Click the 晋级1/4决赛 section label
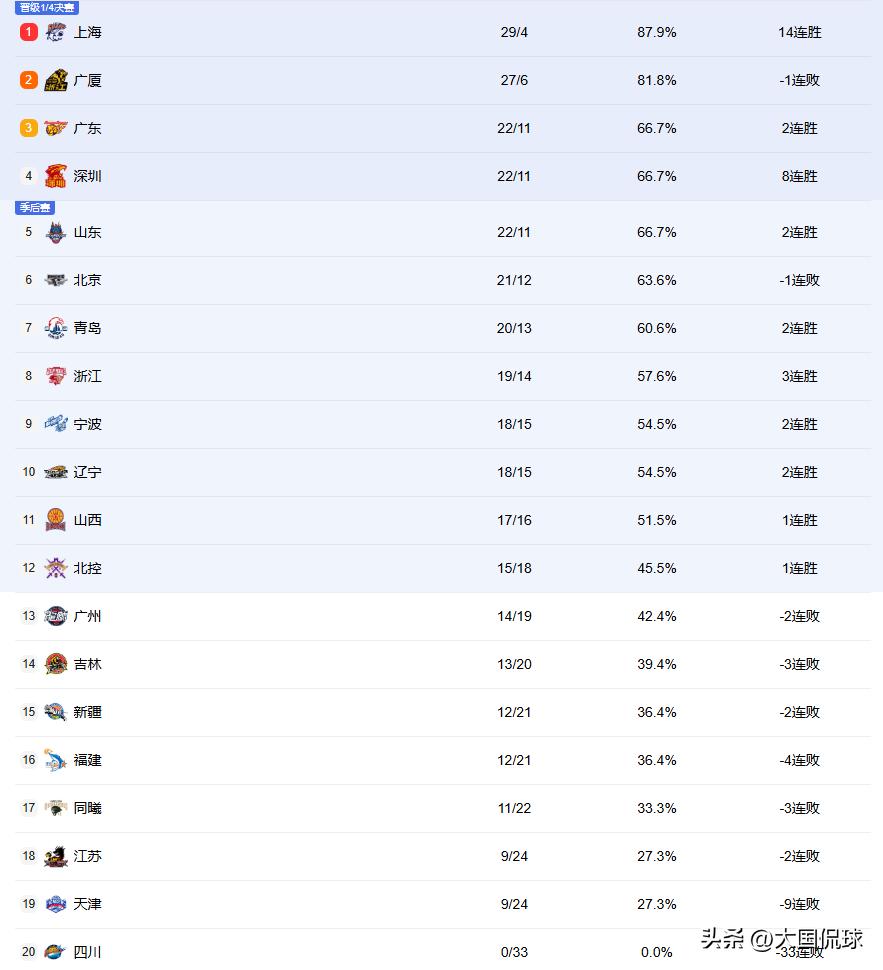Screen dimensions: 883x970 (x=47, y=7)
